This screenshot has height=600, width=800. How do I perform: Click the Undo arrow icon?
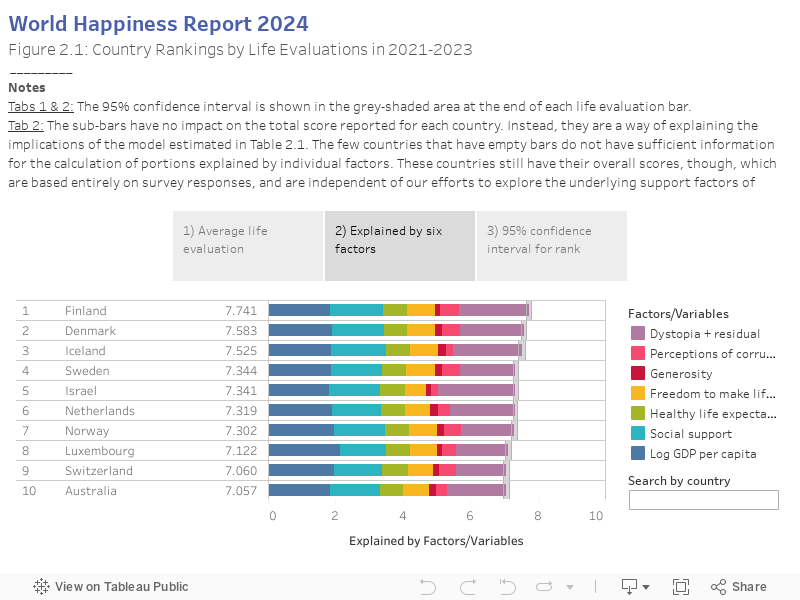[x=428, y=587]
